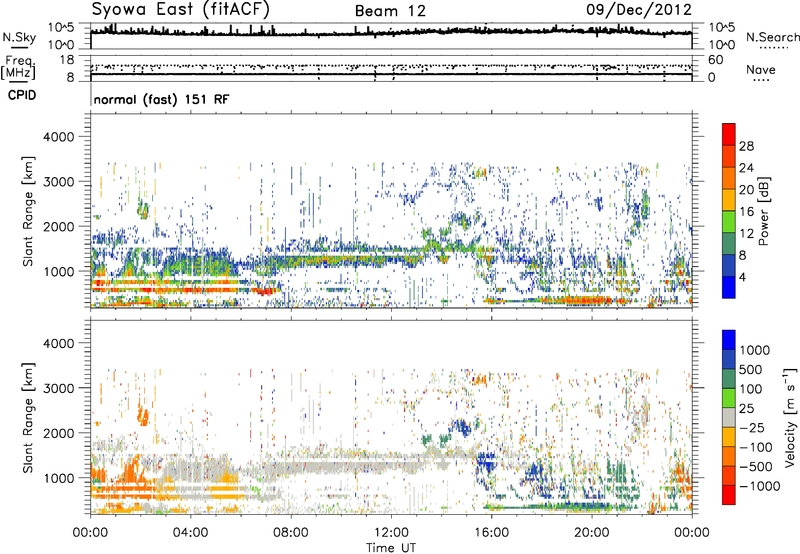The image size is (800, 554).
Task: Click the '16:00' time tick label
Action: [491, 533]
